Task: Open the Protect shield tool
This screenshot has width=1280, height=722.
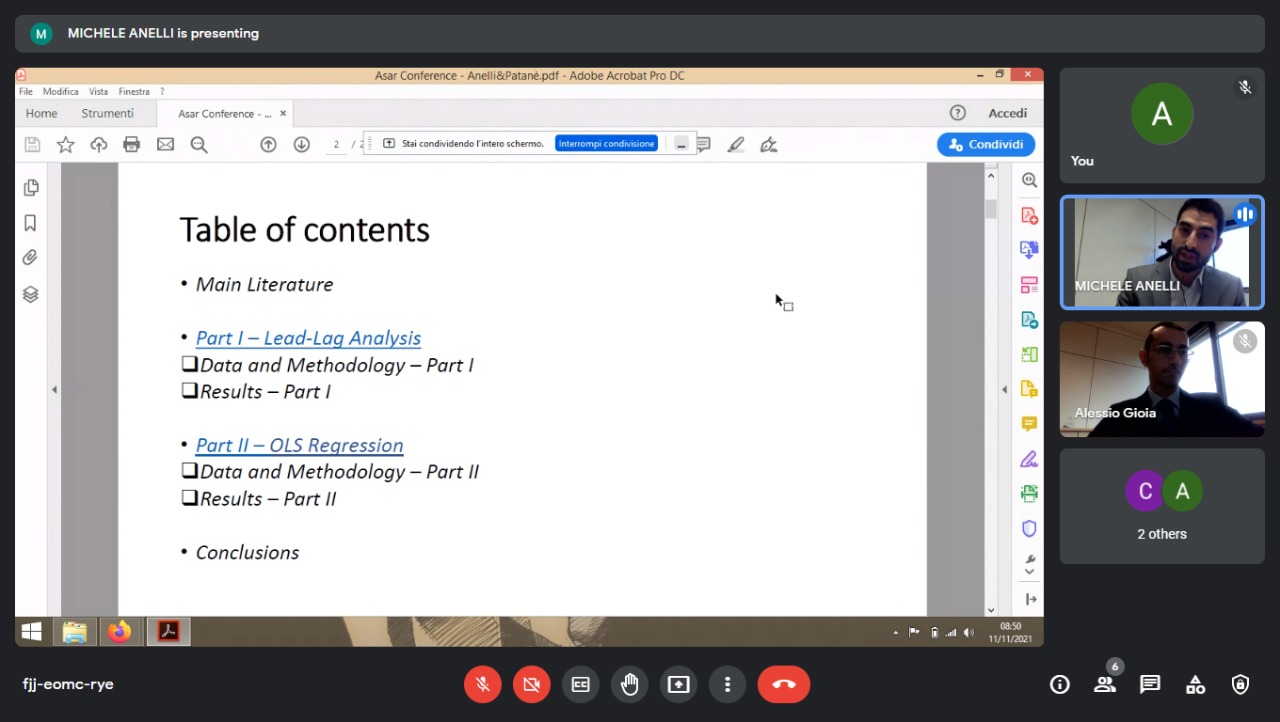Action: (x=1029, y=528)
